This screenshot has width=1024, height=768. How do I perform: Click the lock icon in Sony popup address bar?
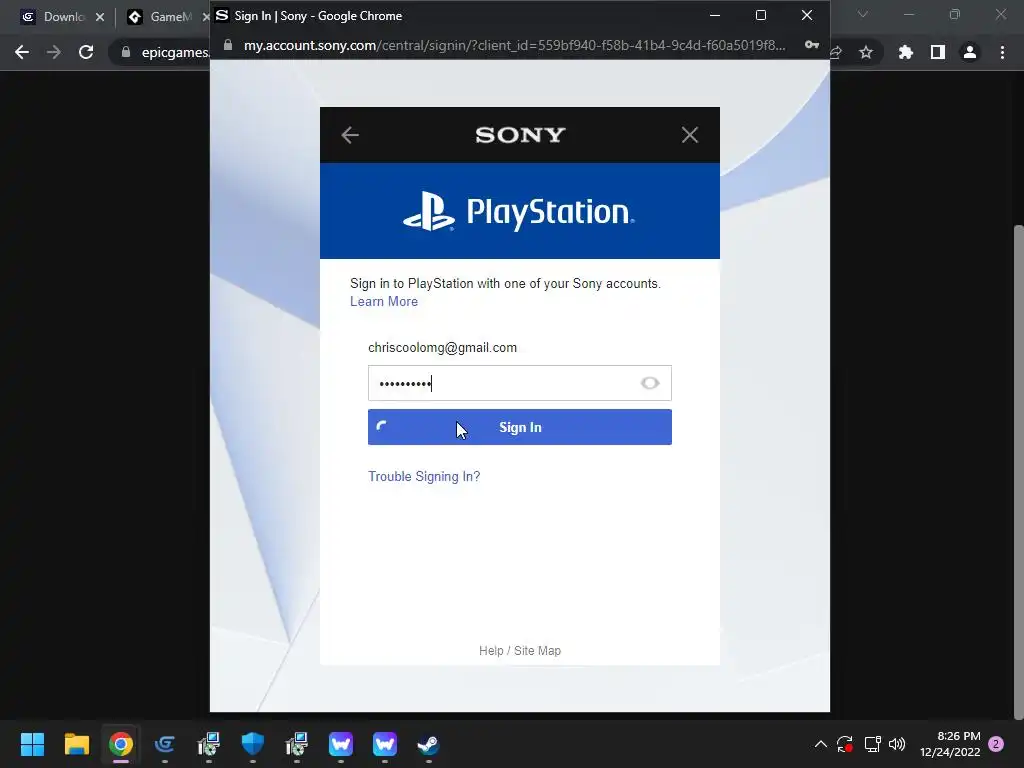(x=227, y=45)
